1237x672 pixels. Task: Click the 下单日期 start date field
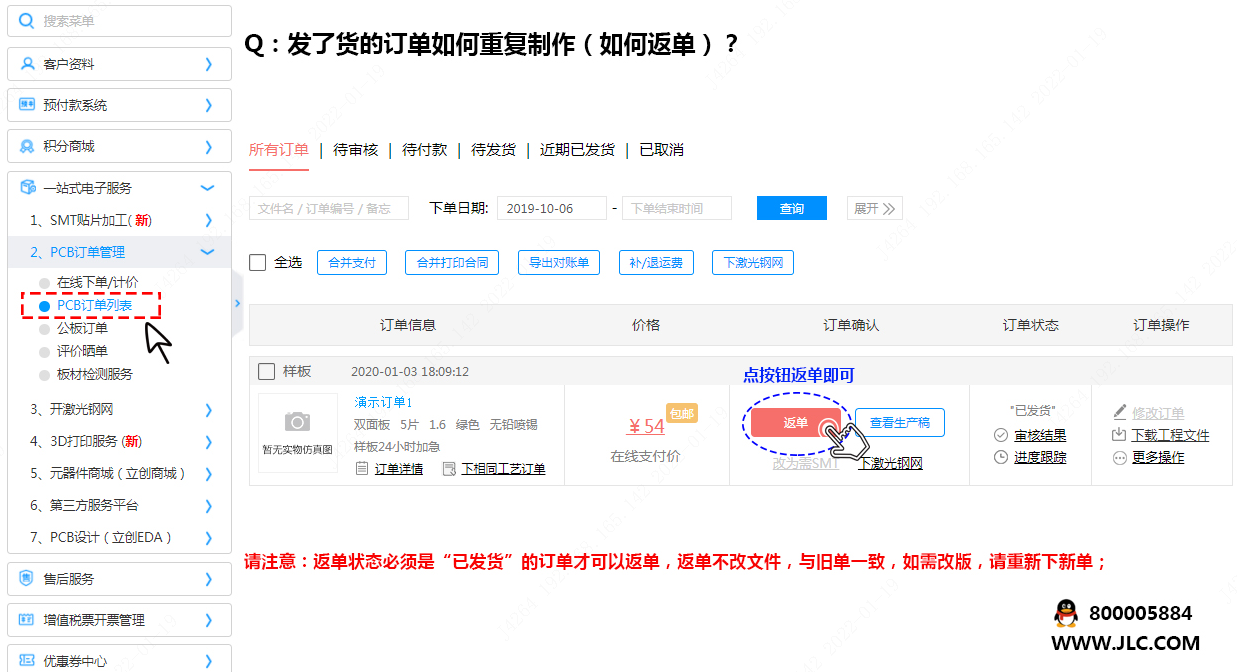click(x=551, y=208)
